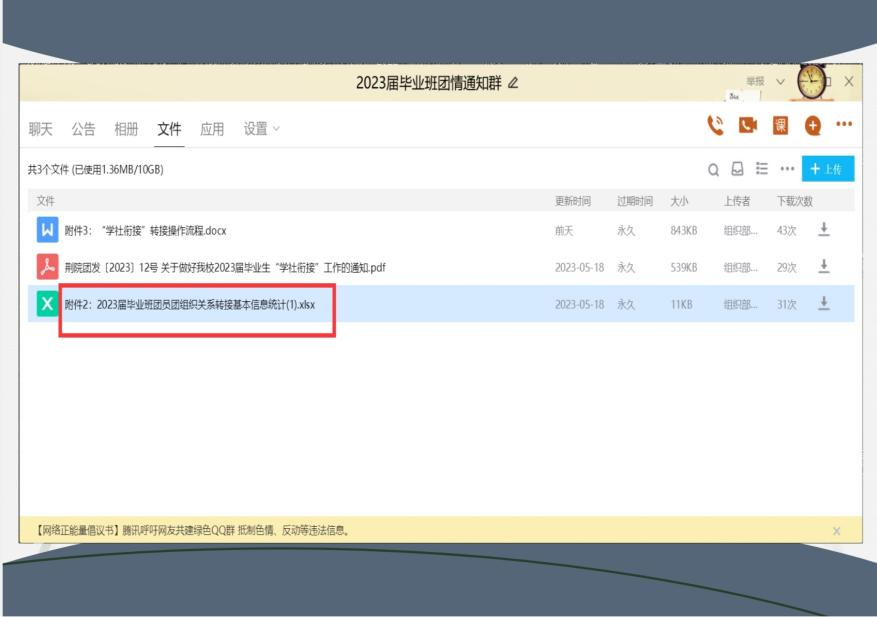This screenshot has height=617, width=877.
Task: Open the more options (...) menu in file toolbar
Action: (787, 169)
